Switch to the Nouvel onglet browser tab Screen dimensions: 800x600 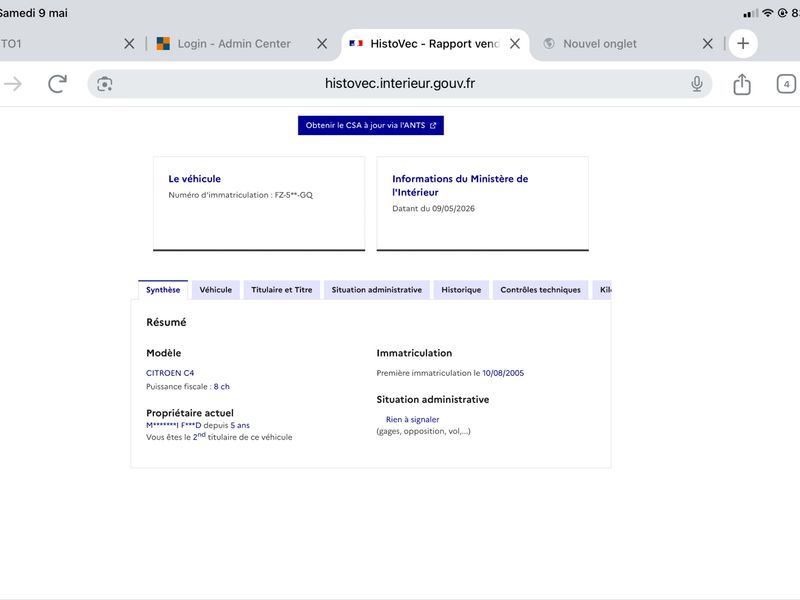600,44
